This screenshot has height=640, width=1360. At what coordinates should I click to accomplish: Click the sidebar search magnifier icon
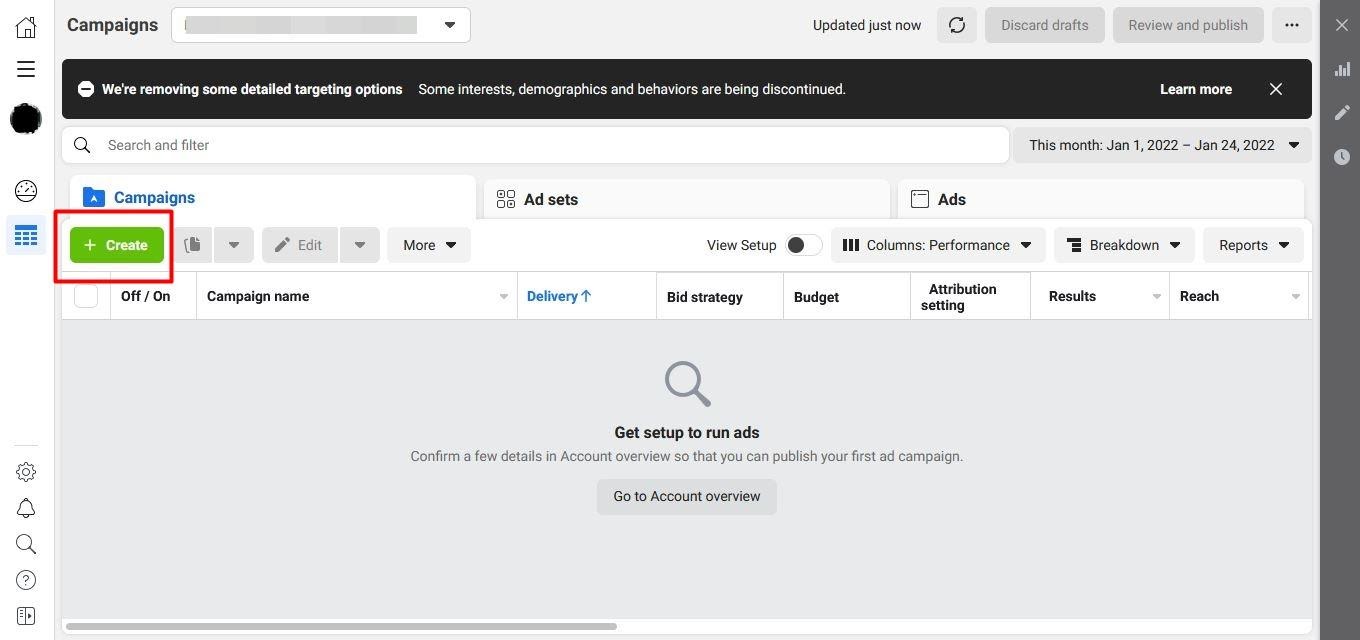(26, 544)
